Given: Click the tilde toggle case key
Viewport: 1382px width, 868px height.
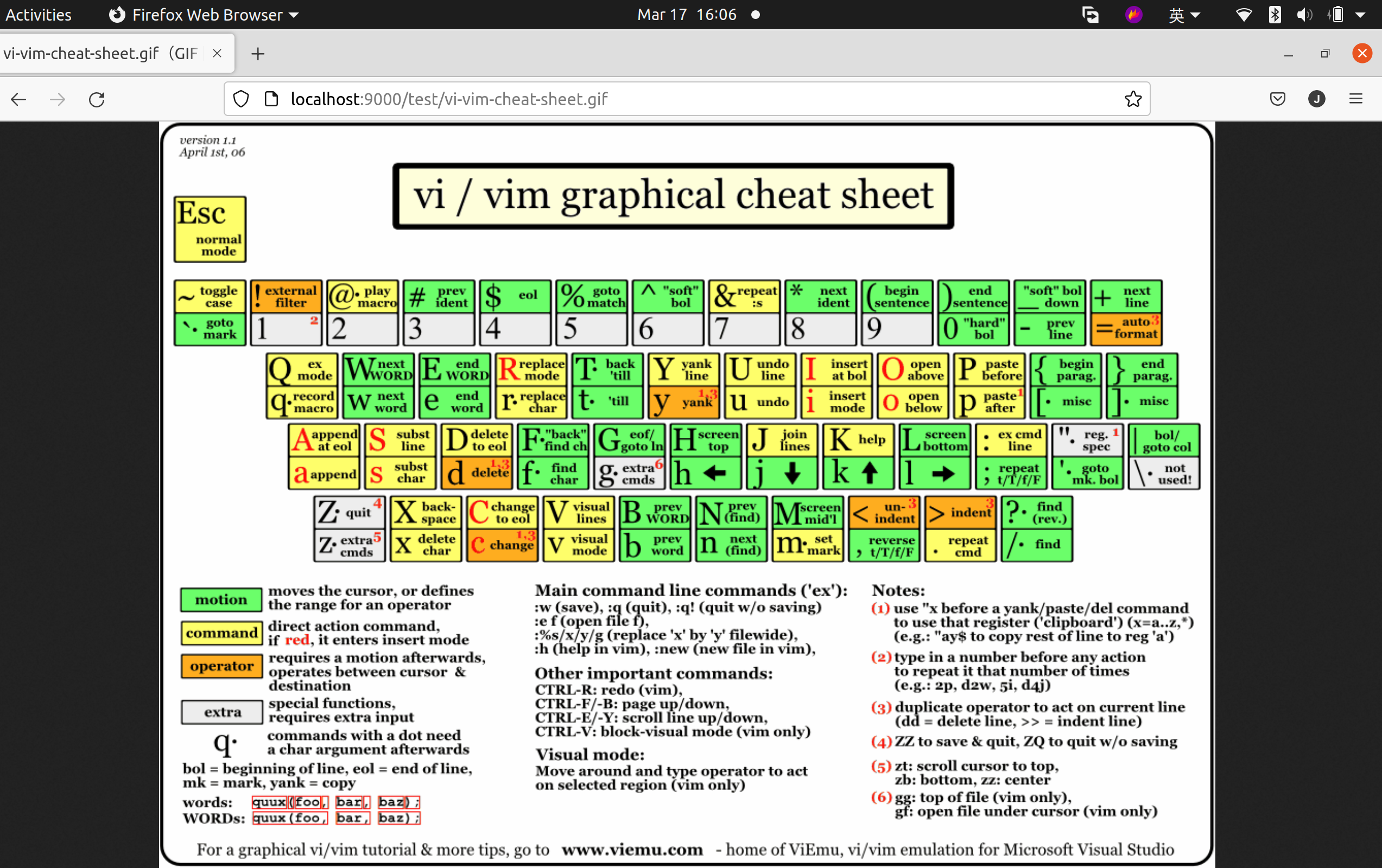Looking at the screenshot, I should [210, 296].
